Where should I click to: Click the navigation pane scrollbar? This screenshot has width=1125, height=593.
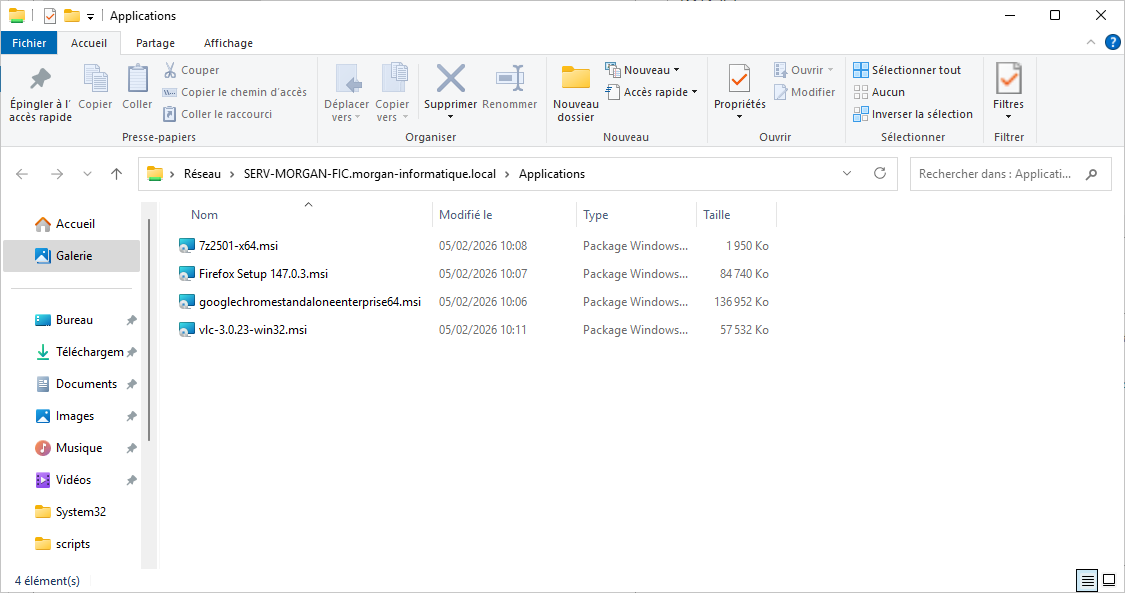149,330
